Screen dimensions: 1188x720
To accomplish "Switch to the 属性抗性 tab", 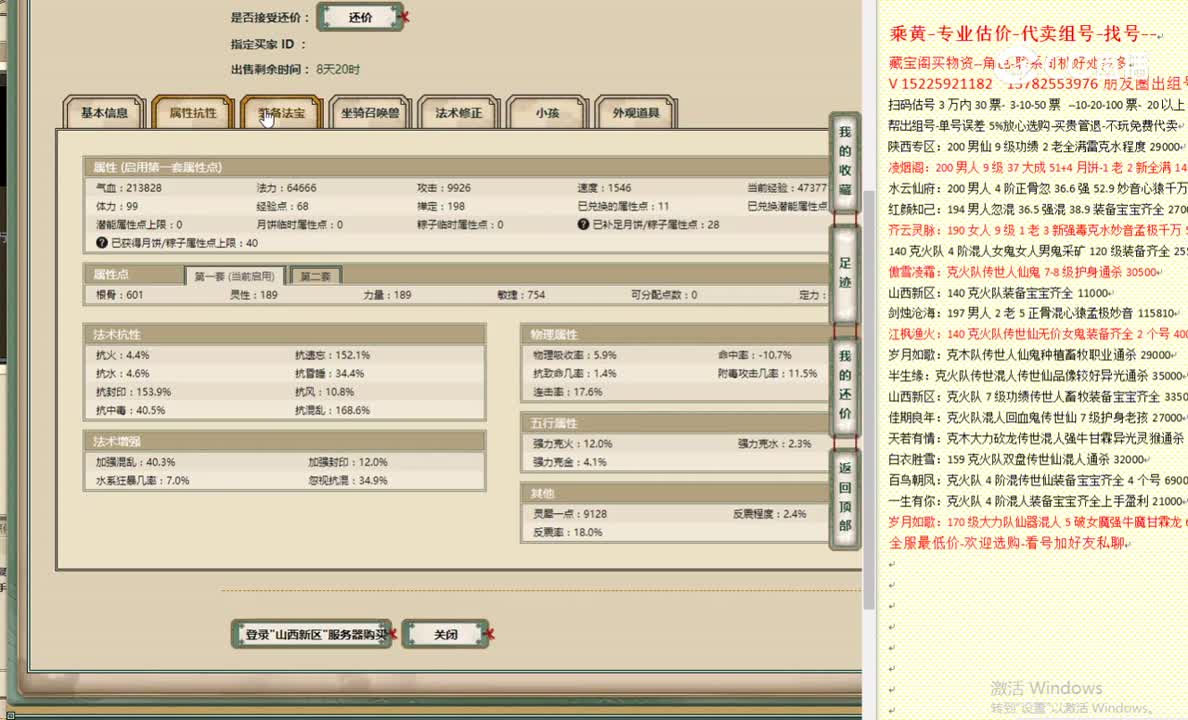I will point(192,113).
